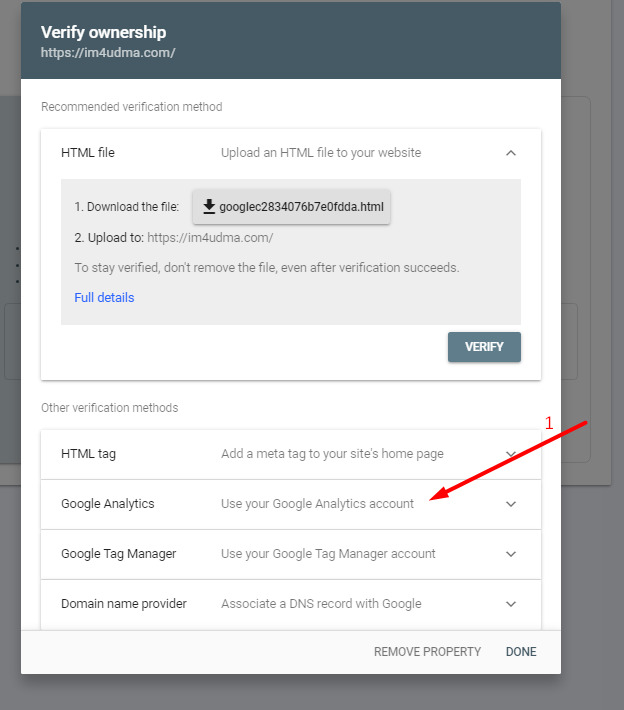Click the Upload to https://im4udma.com/ text

tap(173, 237)
